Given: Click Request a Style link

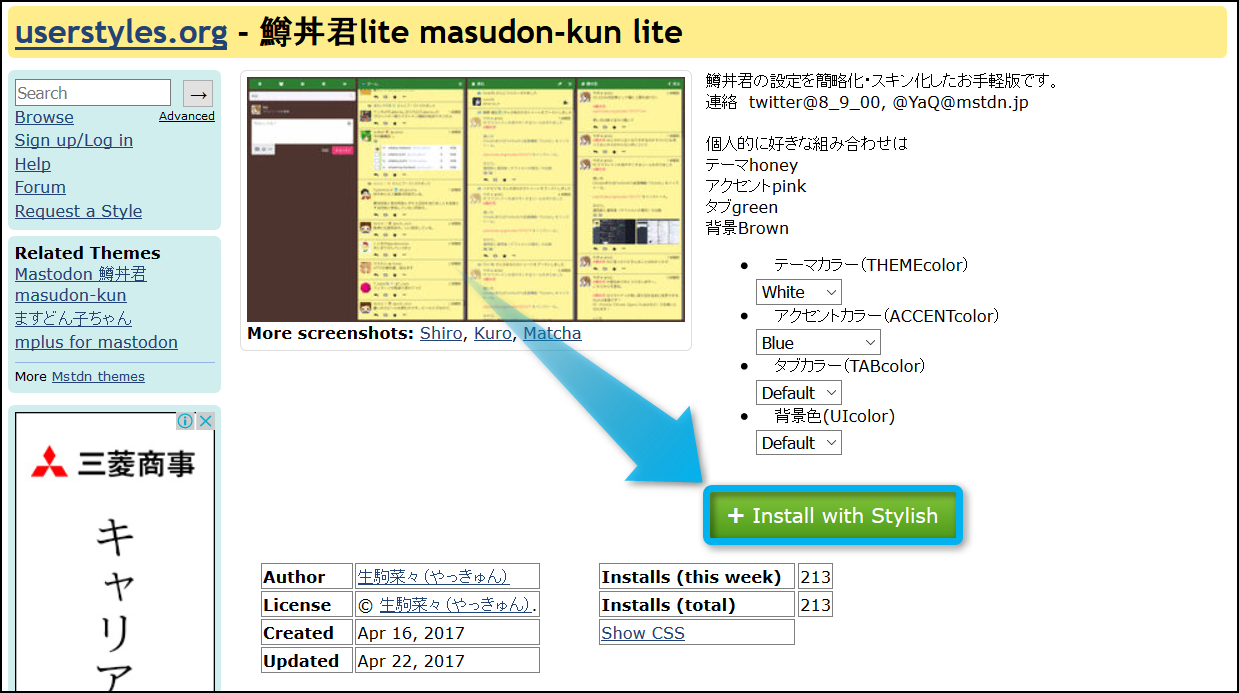Looking at the screenshot, I should point(78,211).
